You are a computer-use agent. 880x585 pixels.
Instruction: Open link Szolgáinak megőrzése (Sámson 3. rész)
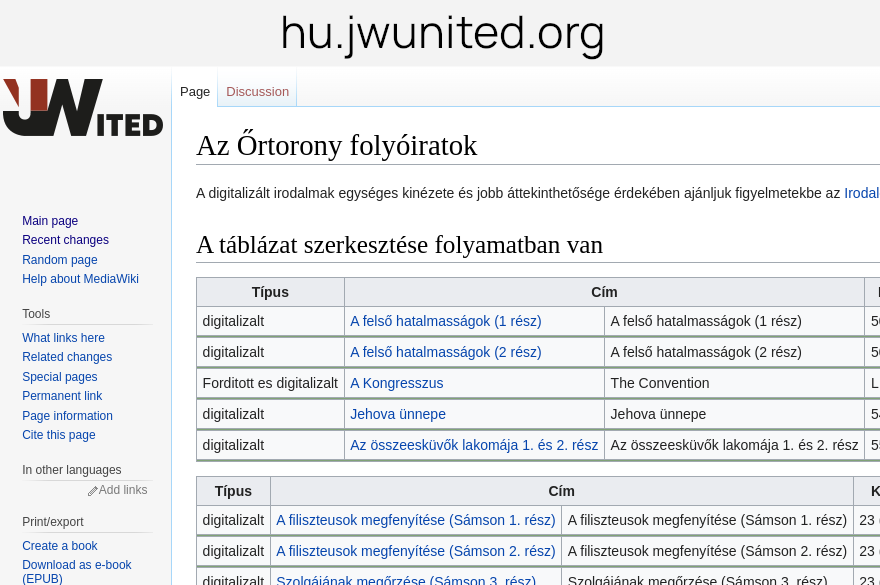coord(406,580)
